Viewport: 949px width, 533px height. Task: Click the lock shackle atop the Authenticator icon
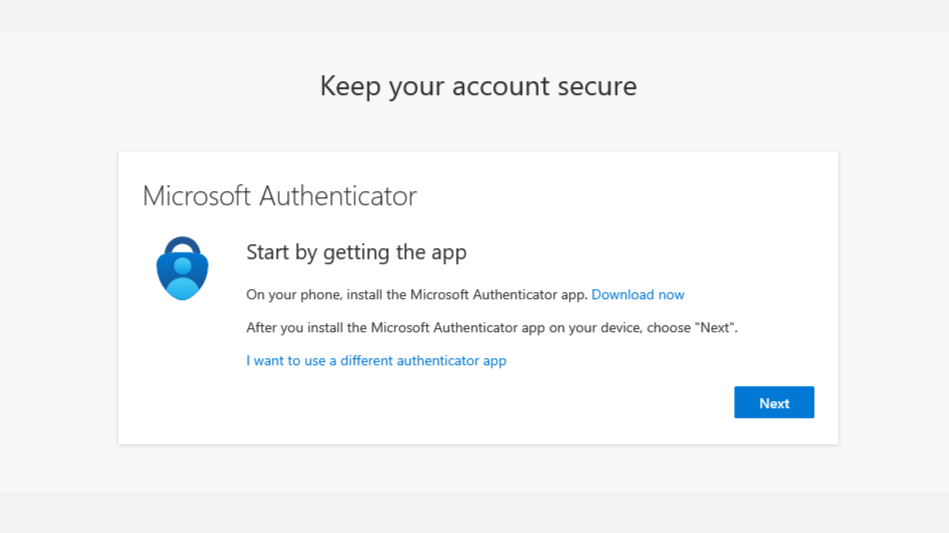coord(182,245)
